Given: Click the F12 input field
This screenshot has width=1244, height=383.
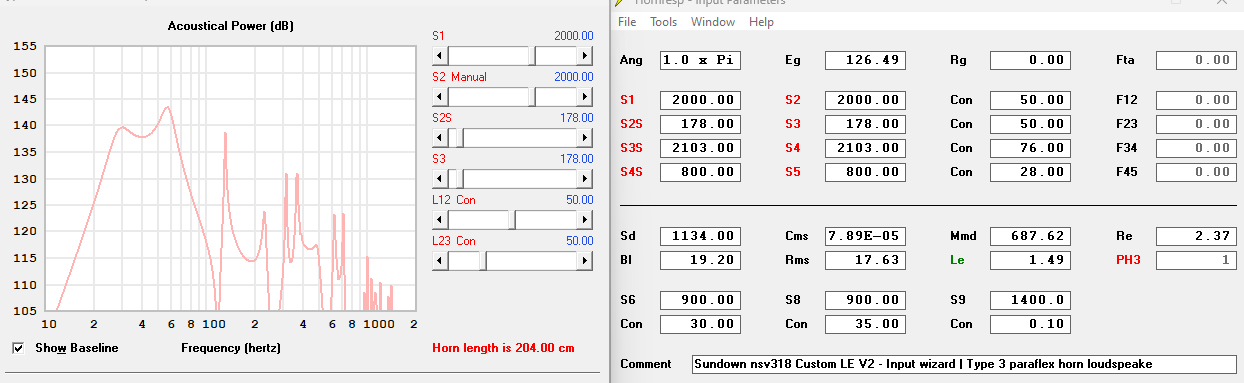Looking at the screenshot, I should coord(1196,100).
